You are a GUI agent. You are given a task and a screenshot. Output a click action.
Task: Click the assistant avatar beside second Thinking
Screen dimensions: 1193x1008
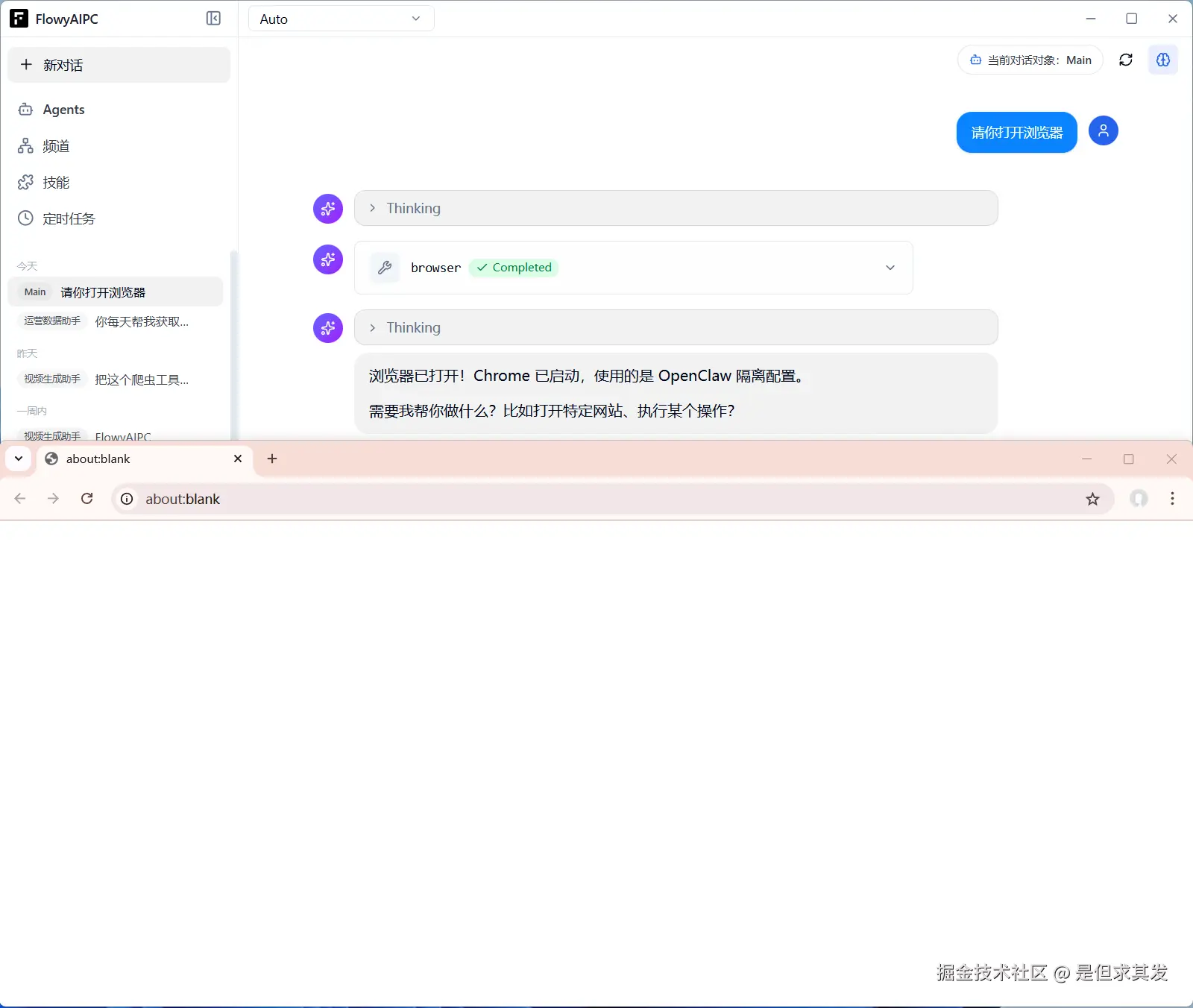tap(328, 328)
